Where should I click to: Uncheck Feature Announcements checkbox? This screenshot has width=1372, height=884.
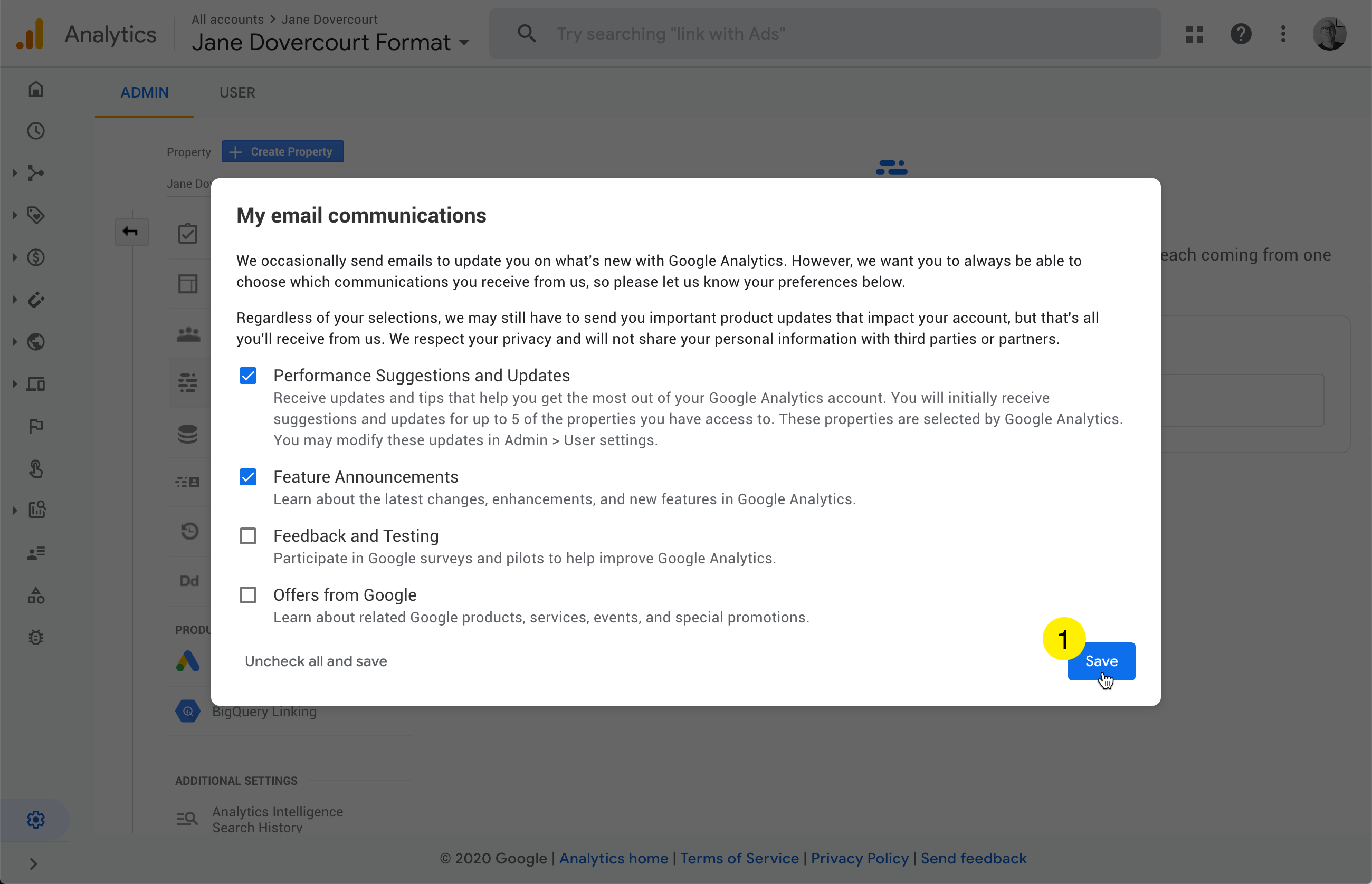coord(247,477)
